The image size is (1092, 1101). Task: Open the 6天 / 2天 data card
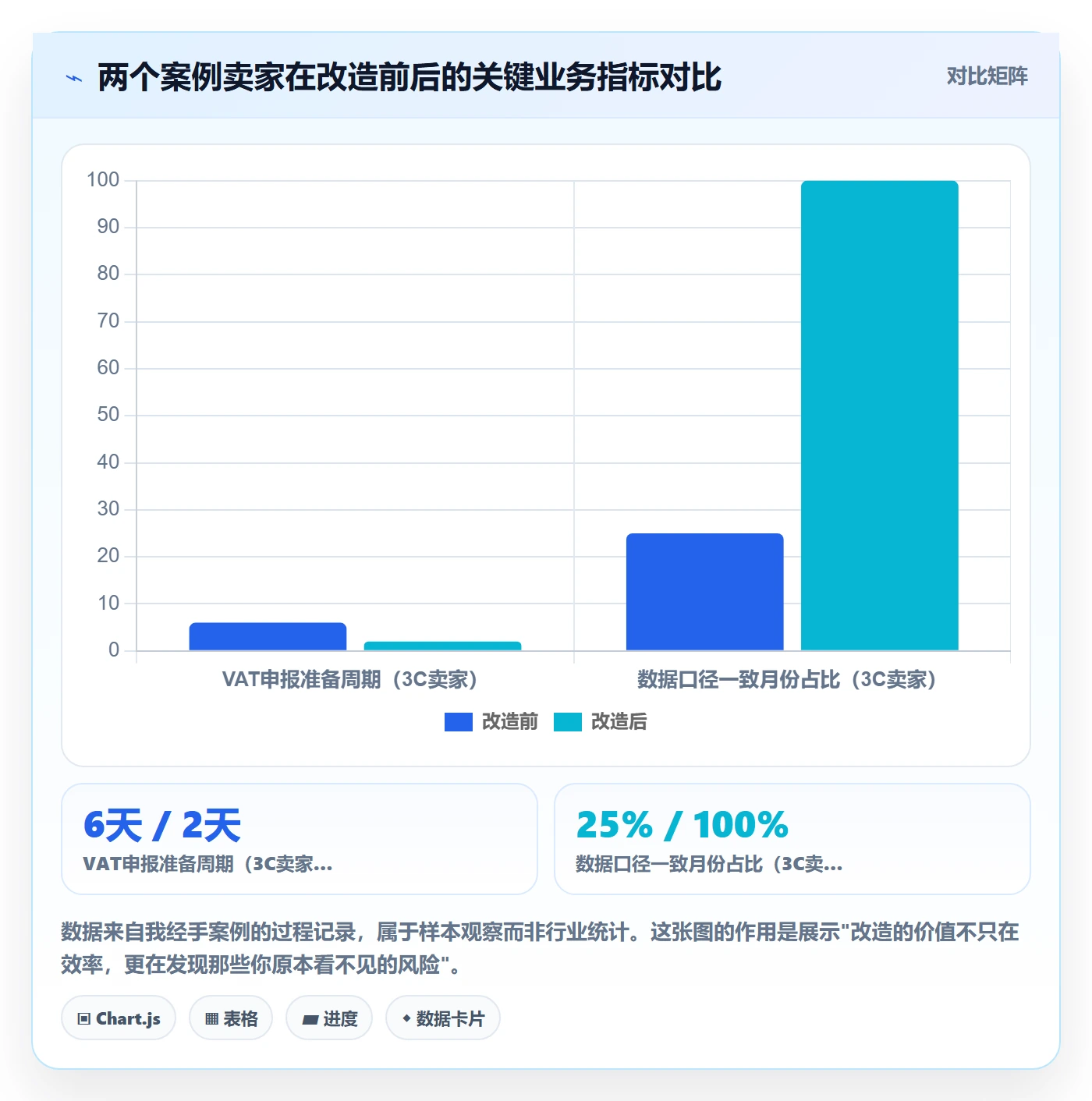click(x=300, y=839)
